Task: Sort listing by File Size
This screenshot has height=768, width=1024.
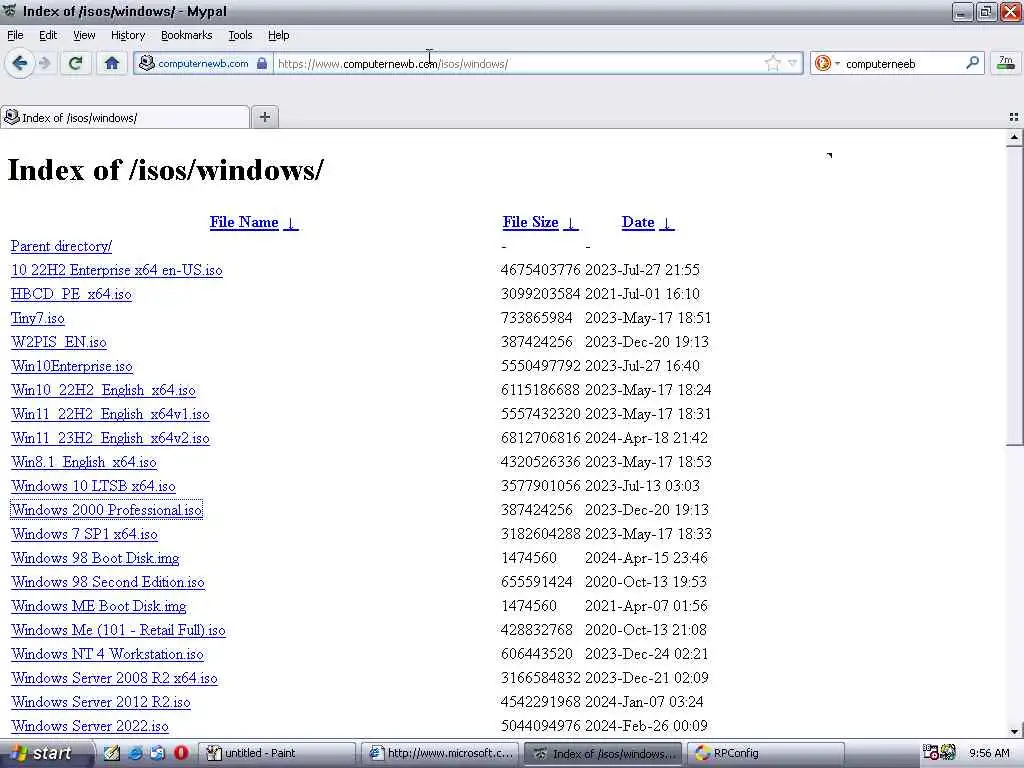Action: [x=530, y=222]
